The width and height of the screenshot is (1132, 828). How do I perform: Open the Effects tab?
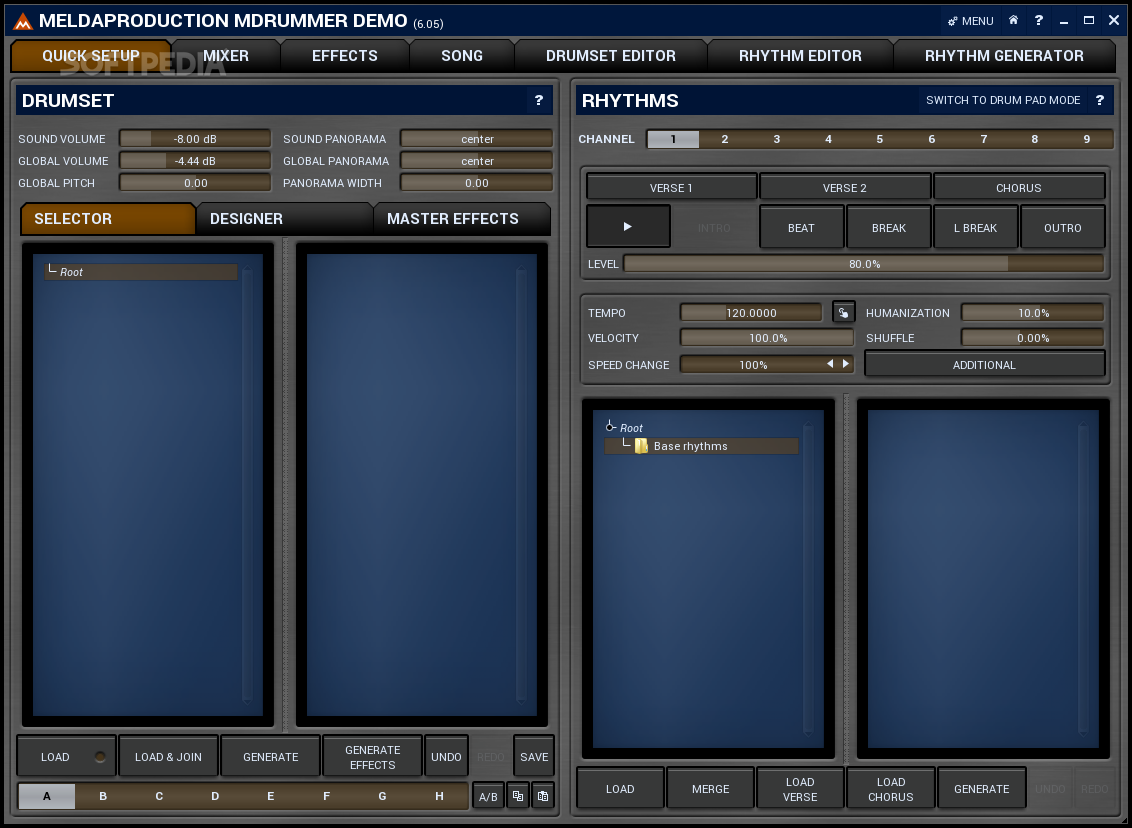tap(344, 56)
